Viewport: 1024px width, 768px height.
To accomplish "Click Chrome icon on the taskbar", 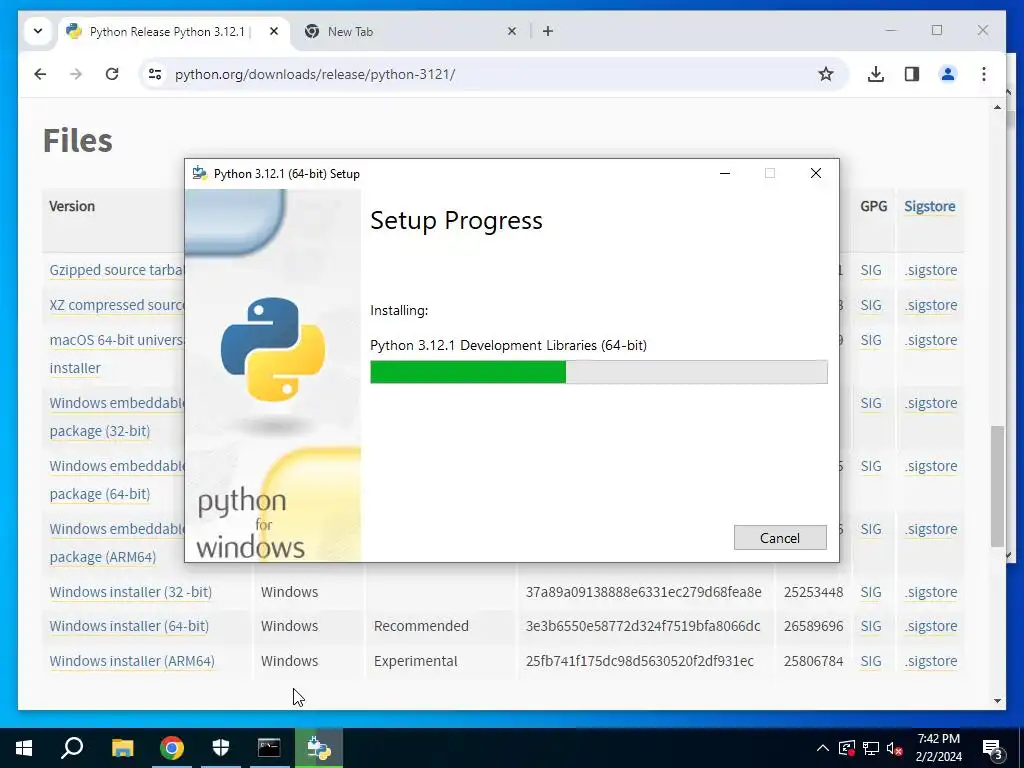I will [x=172, y=748].
